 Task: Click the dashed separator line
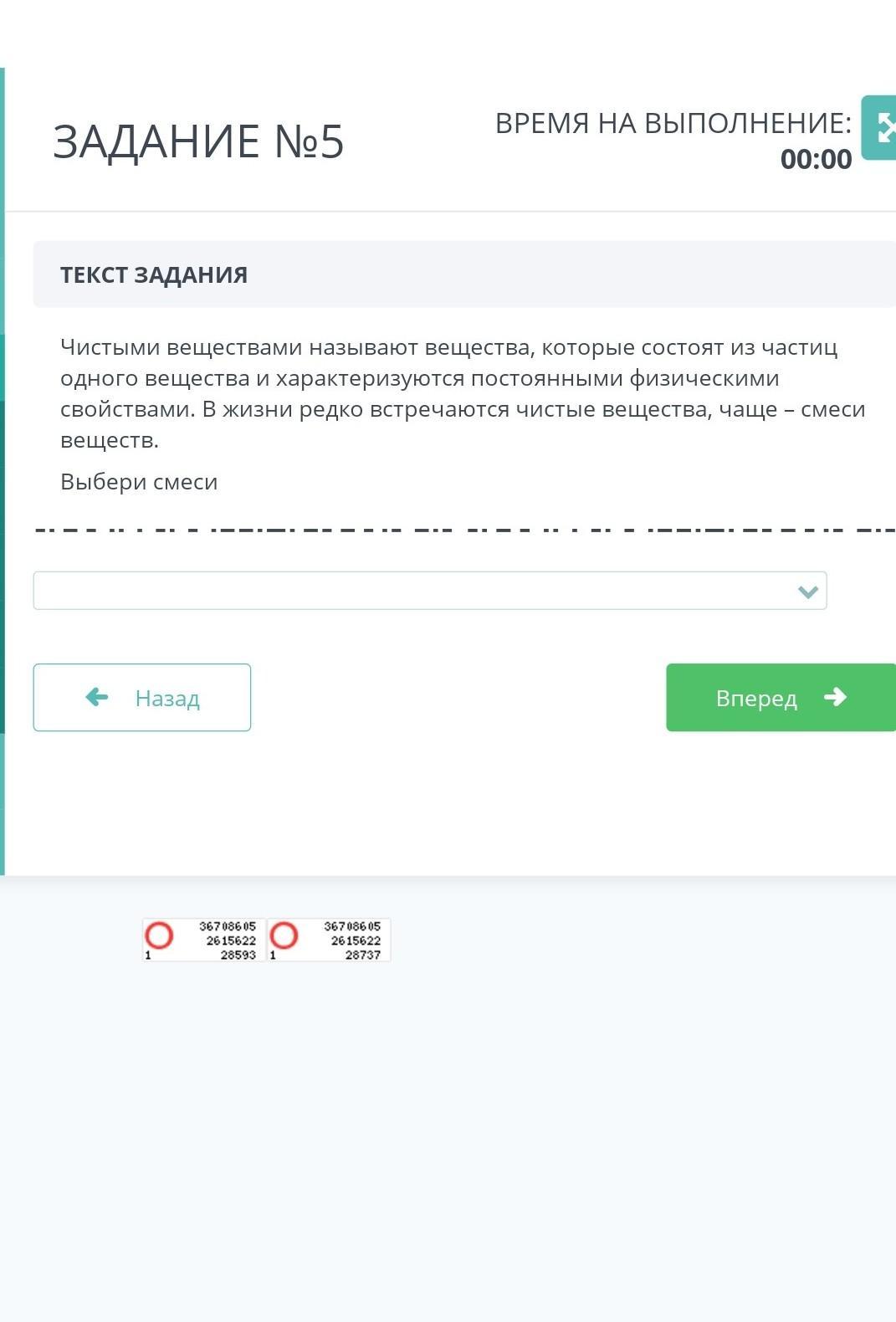pyautogui.click(x=464, y=530)
